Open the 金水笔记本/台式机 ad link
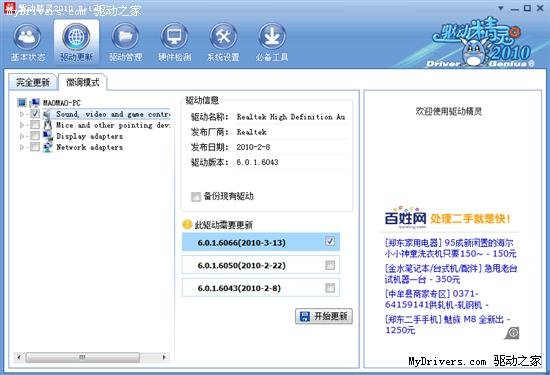Image resolution: width=550 pixels, height=375 pixels. point(450,274)
